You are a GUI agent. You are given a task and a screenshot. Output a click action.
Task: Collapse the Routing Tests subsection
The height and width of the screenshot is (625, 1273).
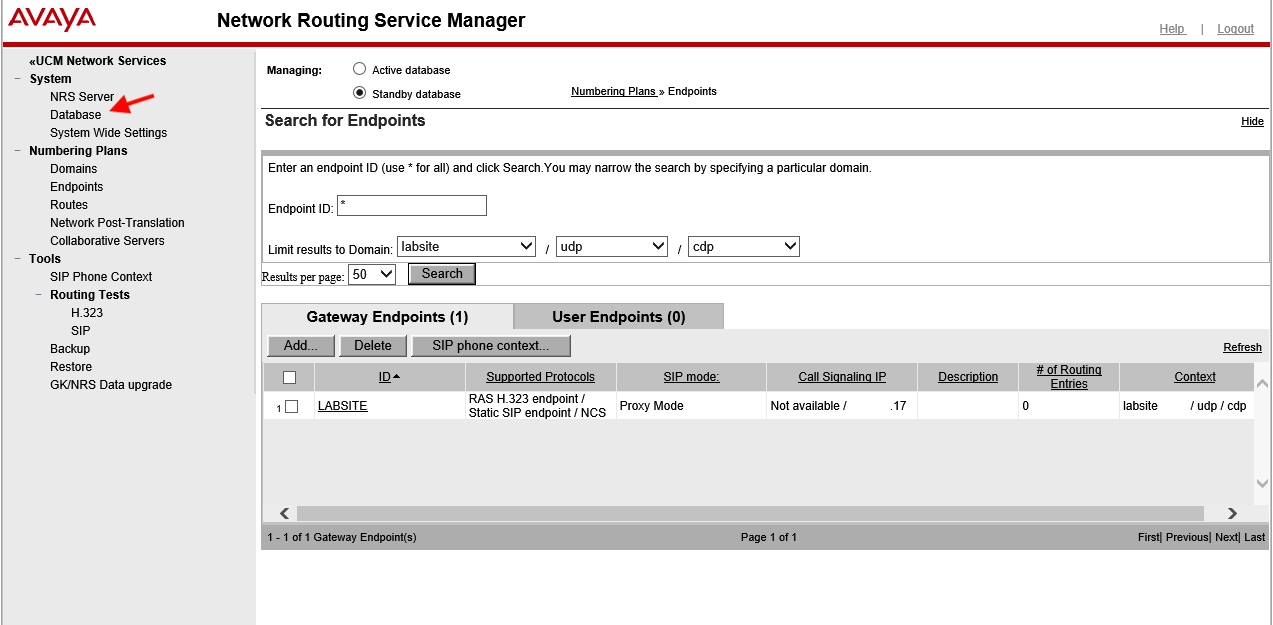click(x=39, y=295)
